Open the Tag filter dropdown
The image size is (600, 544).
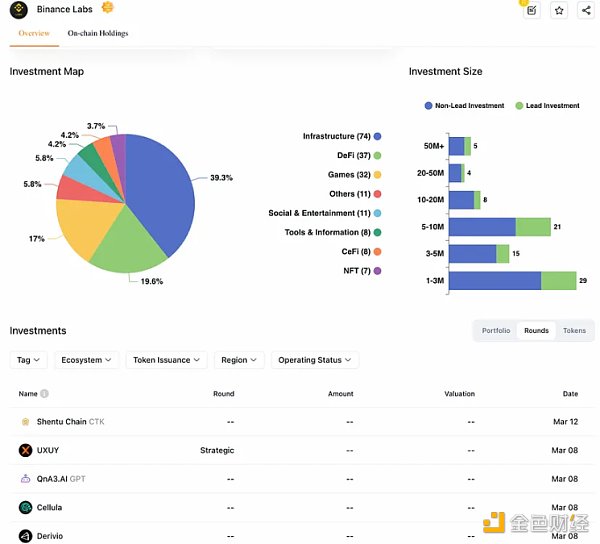[28, 360]
